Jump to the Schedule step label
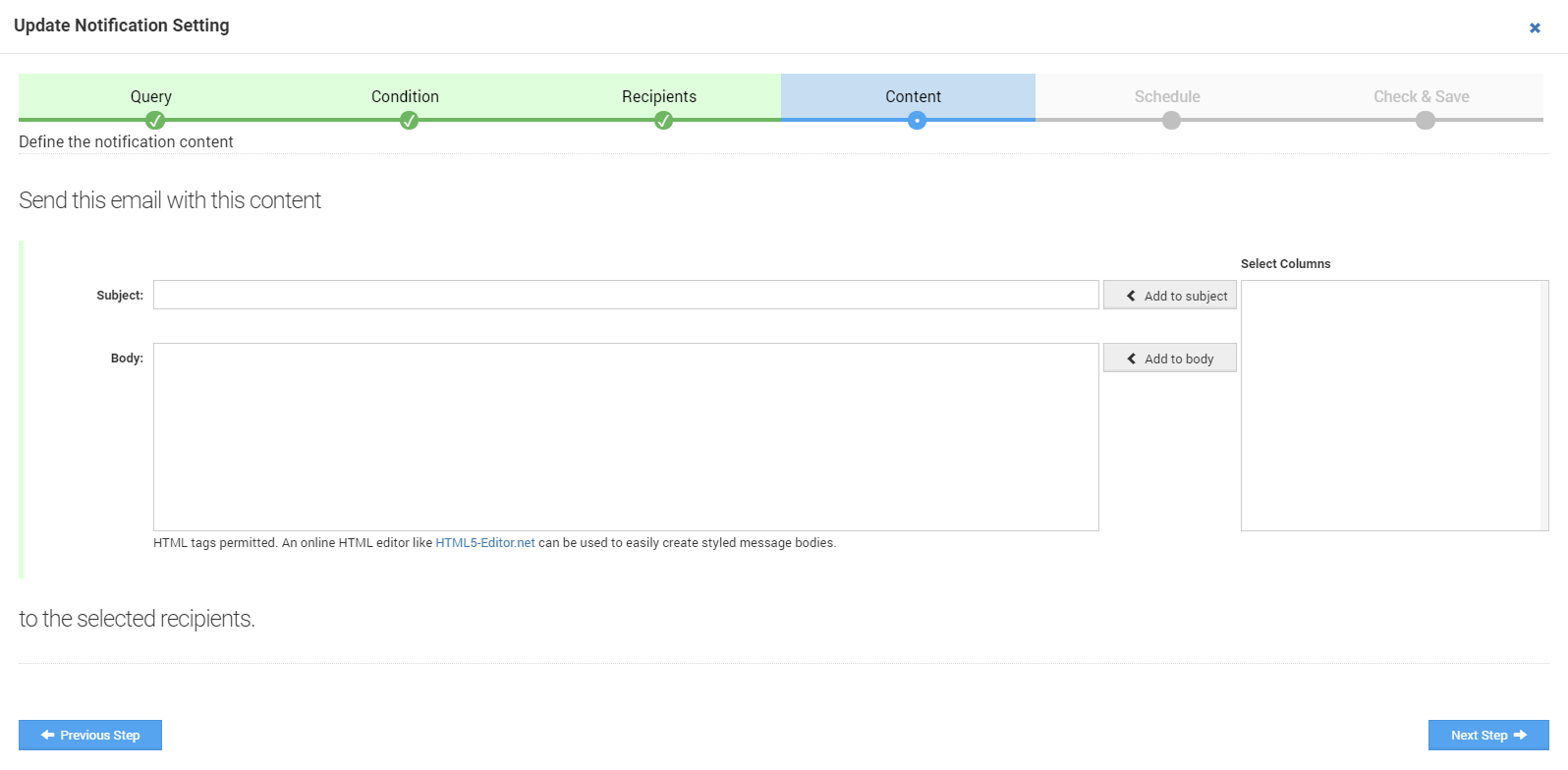The image size is (1568, 770). [1167, 96]
